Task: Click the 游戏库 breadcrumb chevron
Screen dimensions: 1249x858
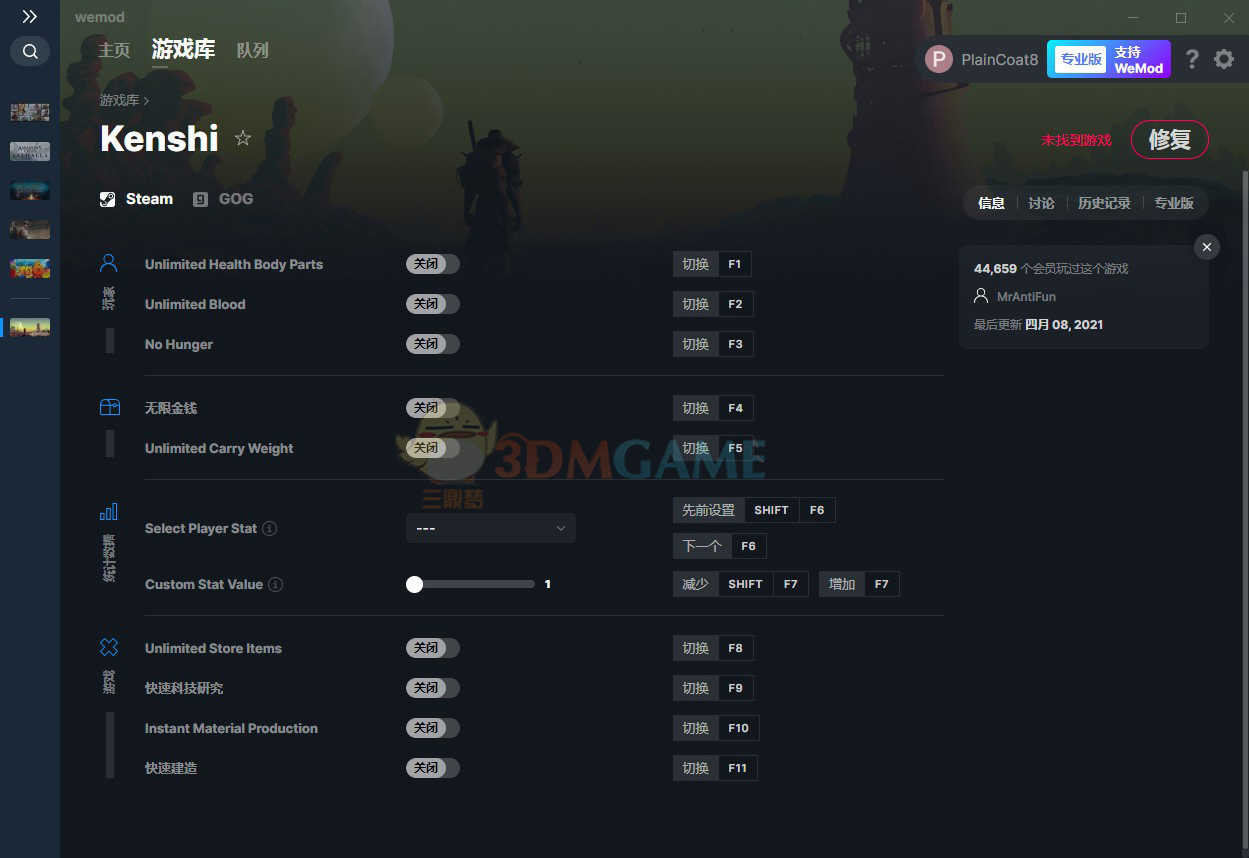Action: 147,101
